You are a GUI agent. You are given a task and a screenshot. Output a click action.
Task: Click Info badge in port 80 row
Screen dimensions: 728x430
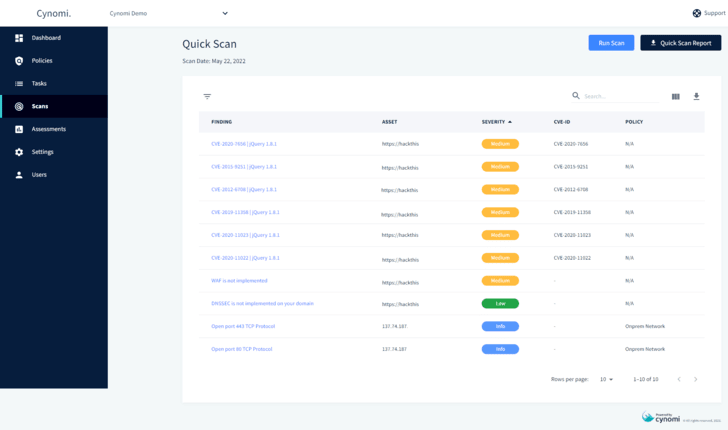500,349
